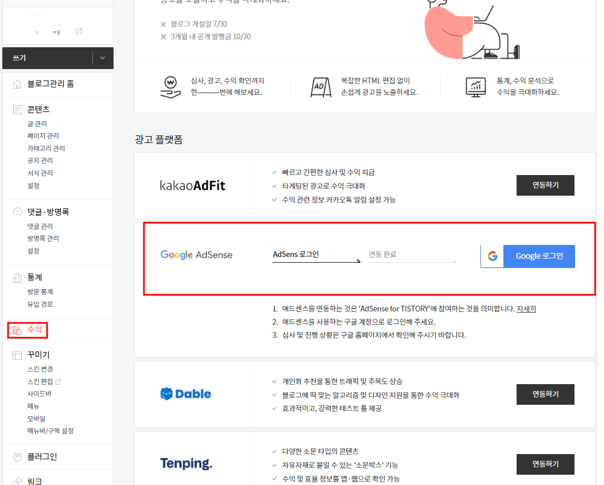The image size is (604, 485).
Task: Click the 플러그인 plug icon
Action: coord(17,457)
